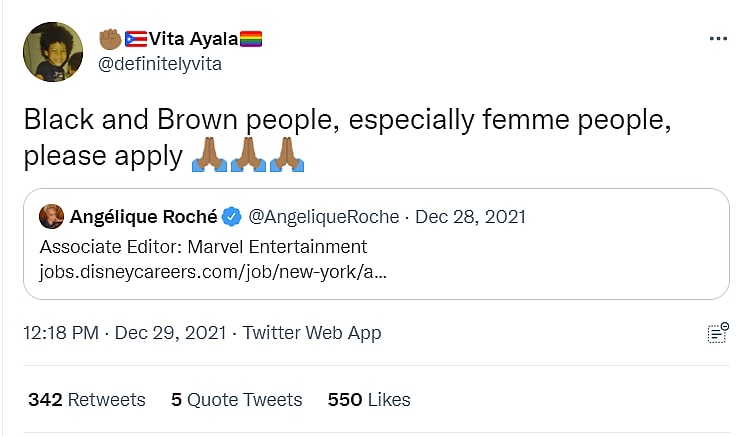Click the raised fist emoji before the name
751x436 pixels.
point(110,39)
